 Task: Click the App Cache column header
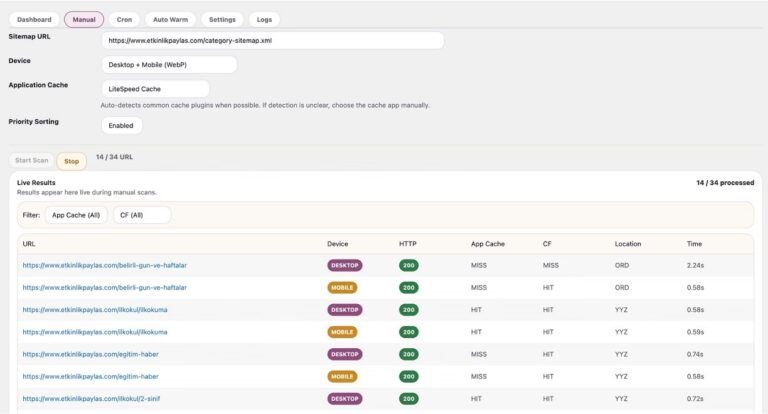pos(487,244)
